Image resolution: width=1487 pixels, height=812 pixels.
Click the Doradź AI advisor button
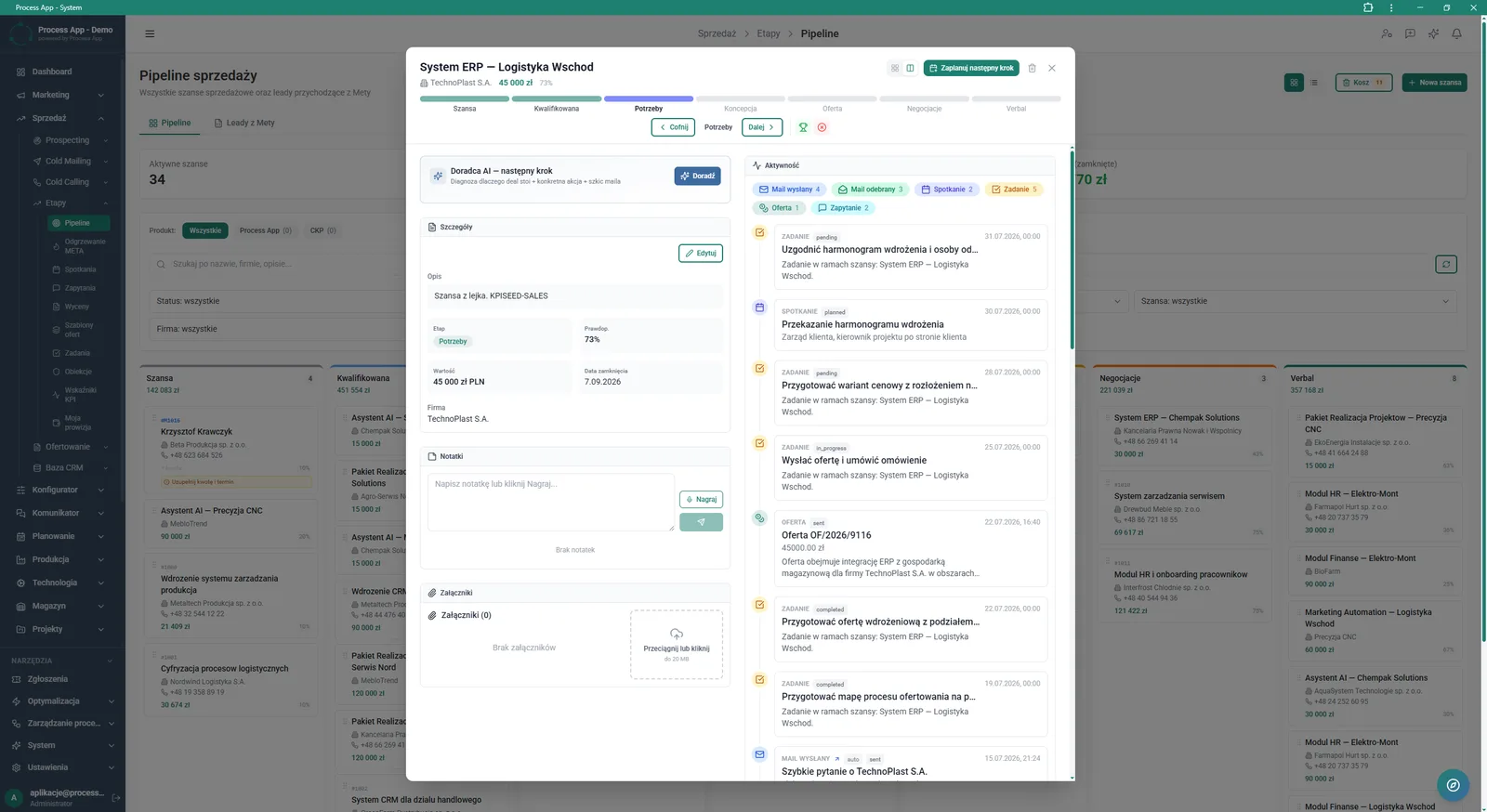pos(697,176)
